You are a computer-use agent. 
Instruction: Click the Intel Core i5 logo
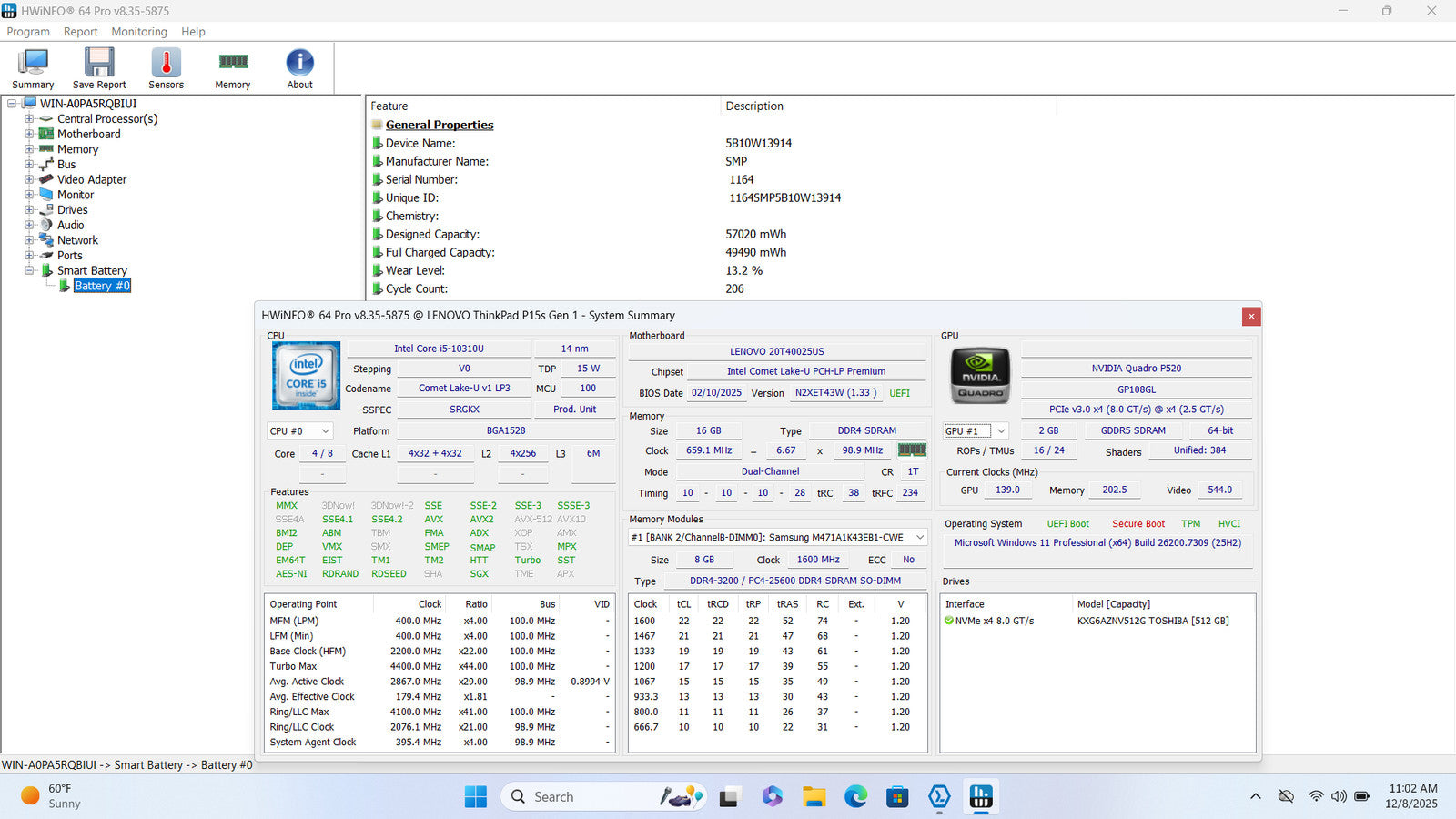(x=307, y=375)
